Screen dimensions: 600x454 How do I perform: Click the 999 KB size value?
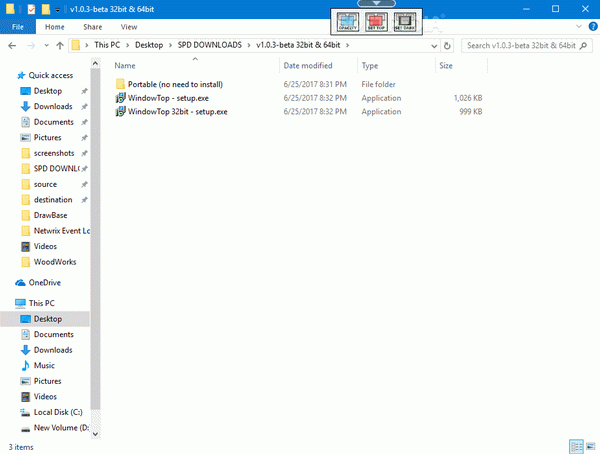pyautogui.click(x=471, y=112)
